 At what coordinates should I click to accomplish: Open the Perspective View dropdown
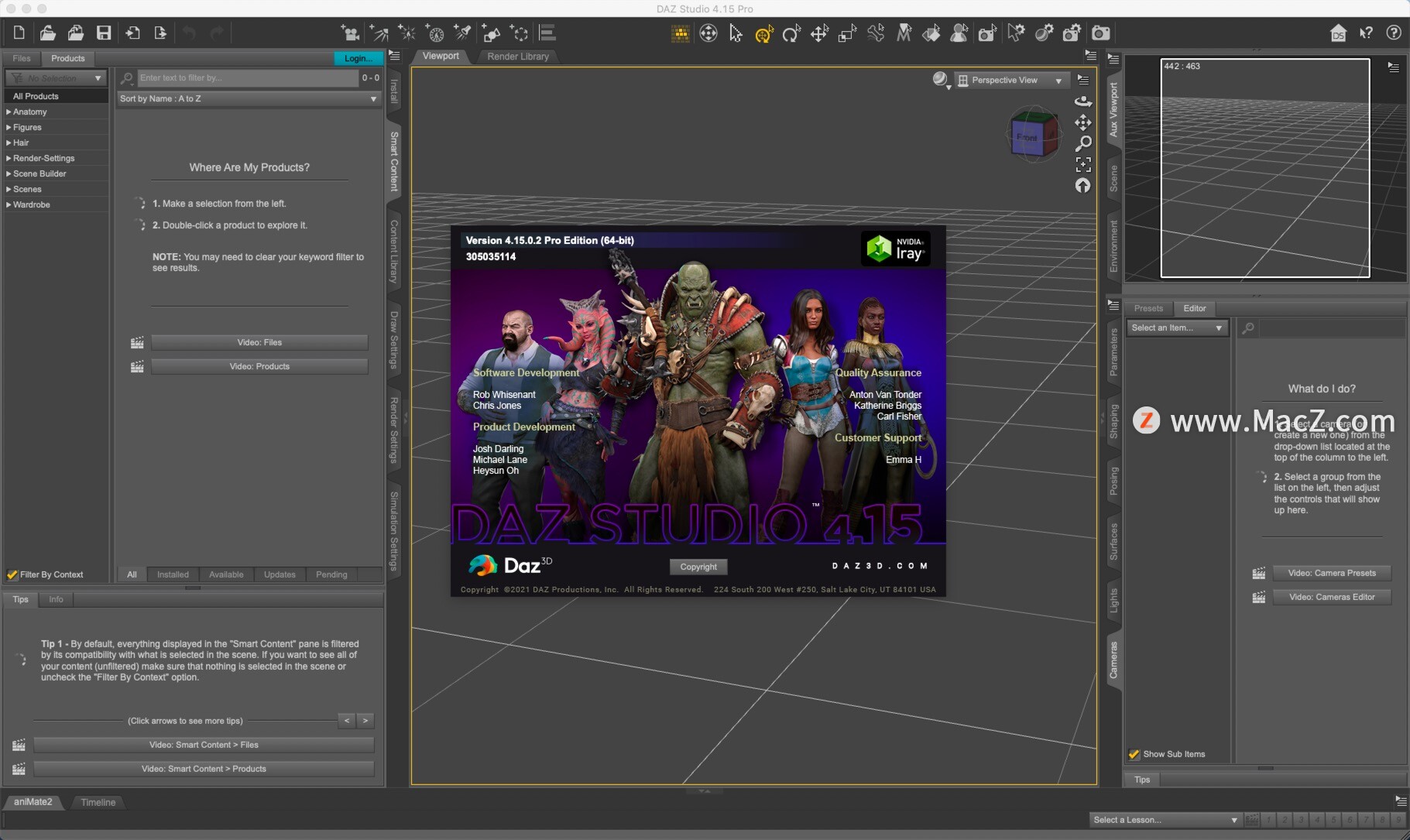[1011, 80]
